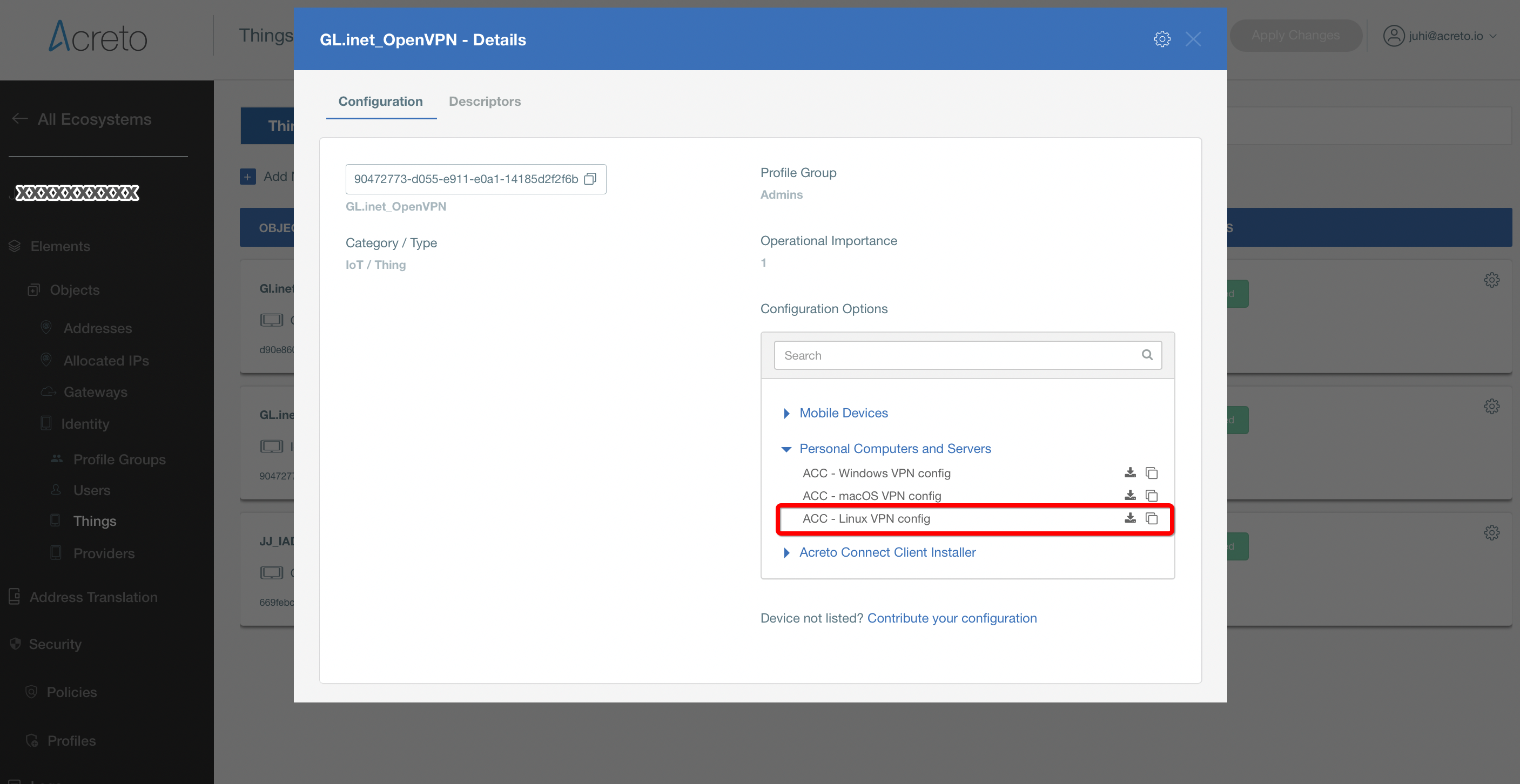Click the Acreto logo

[98, 37]
